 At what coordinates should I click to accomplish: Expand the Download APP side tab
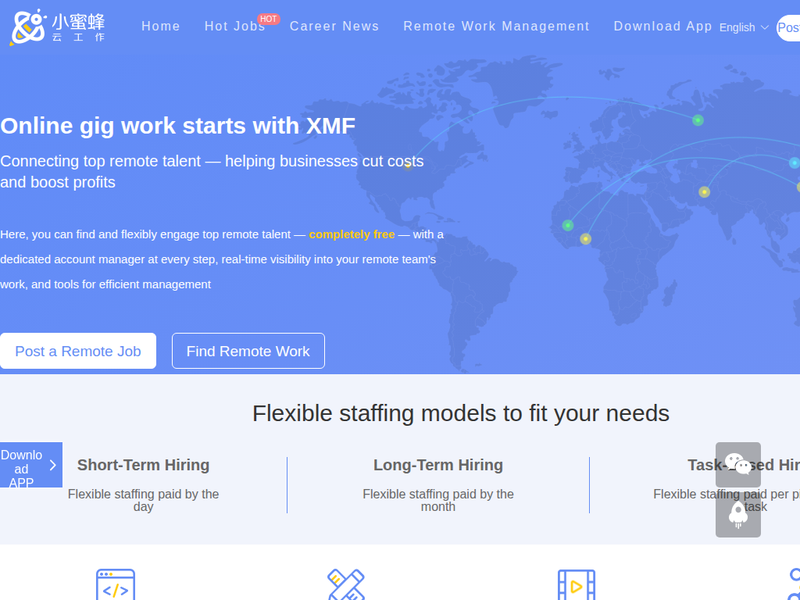tap(31, 465)
